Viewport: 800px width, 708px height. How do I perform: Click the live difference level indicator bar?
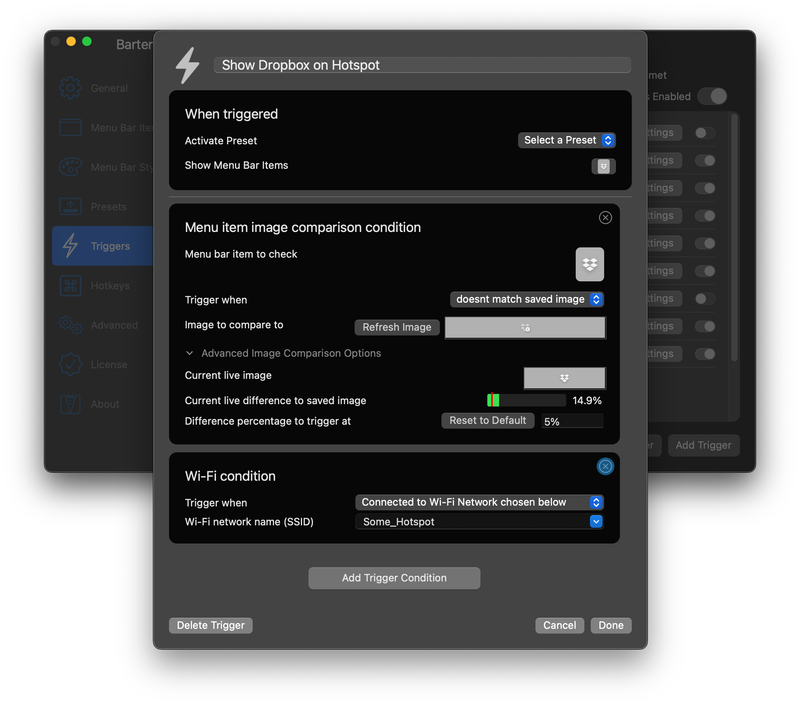point(526,400)
